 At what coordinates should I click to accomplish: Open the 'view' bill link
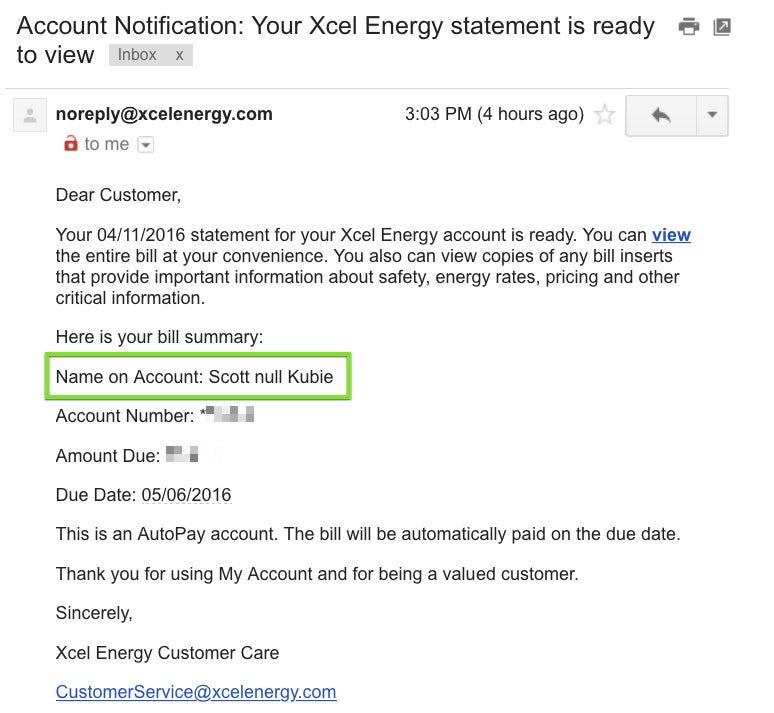(671, 235)
